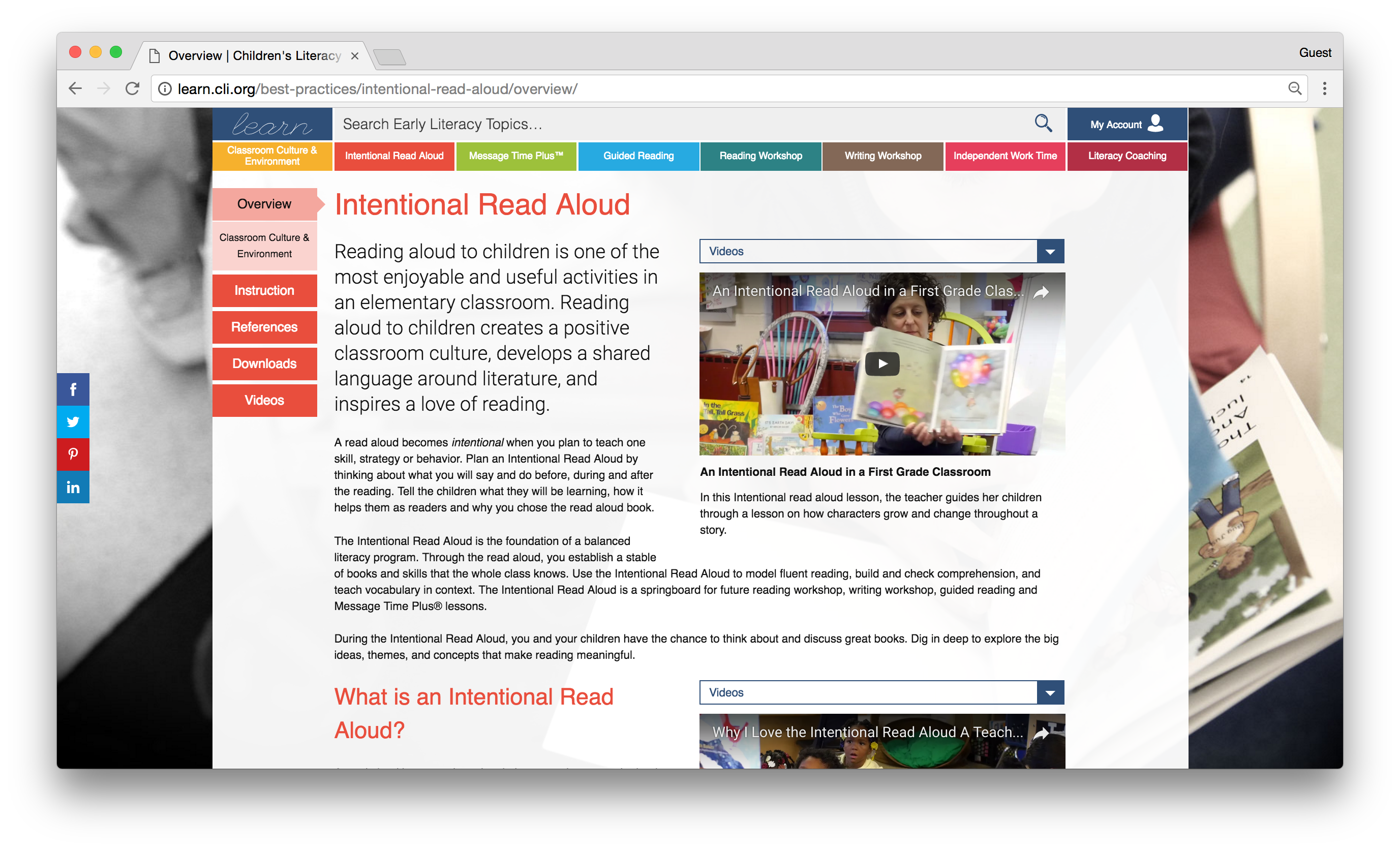Viewport: 1400px width, 850px height.
Task: Go to Literacy Coaching section
Action: click(1127, 156)
